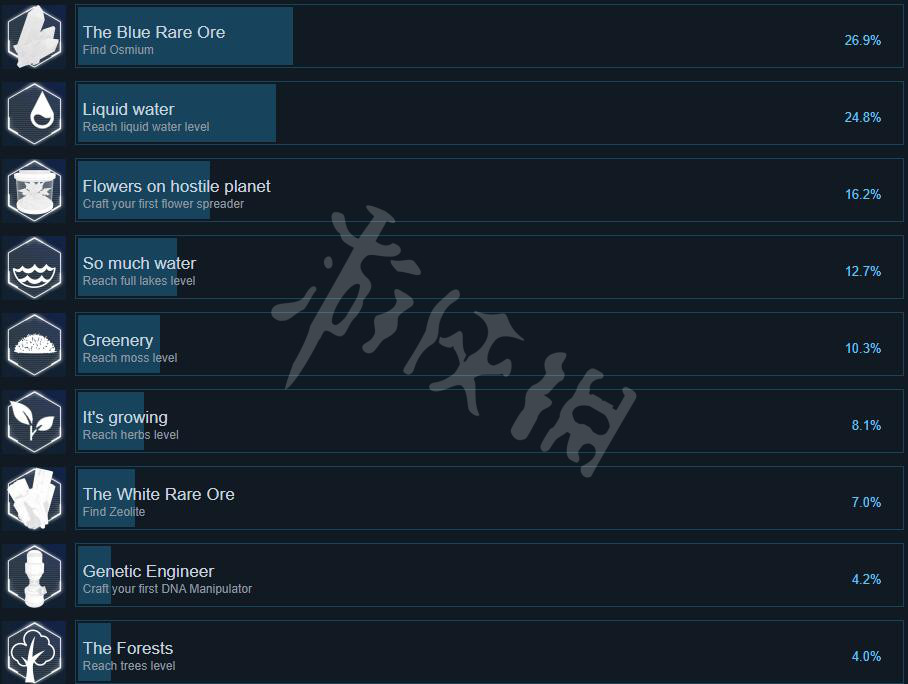Select The Forests achievement title
The image size is (908, 684).
coord(128,649)
